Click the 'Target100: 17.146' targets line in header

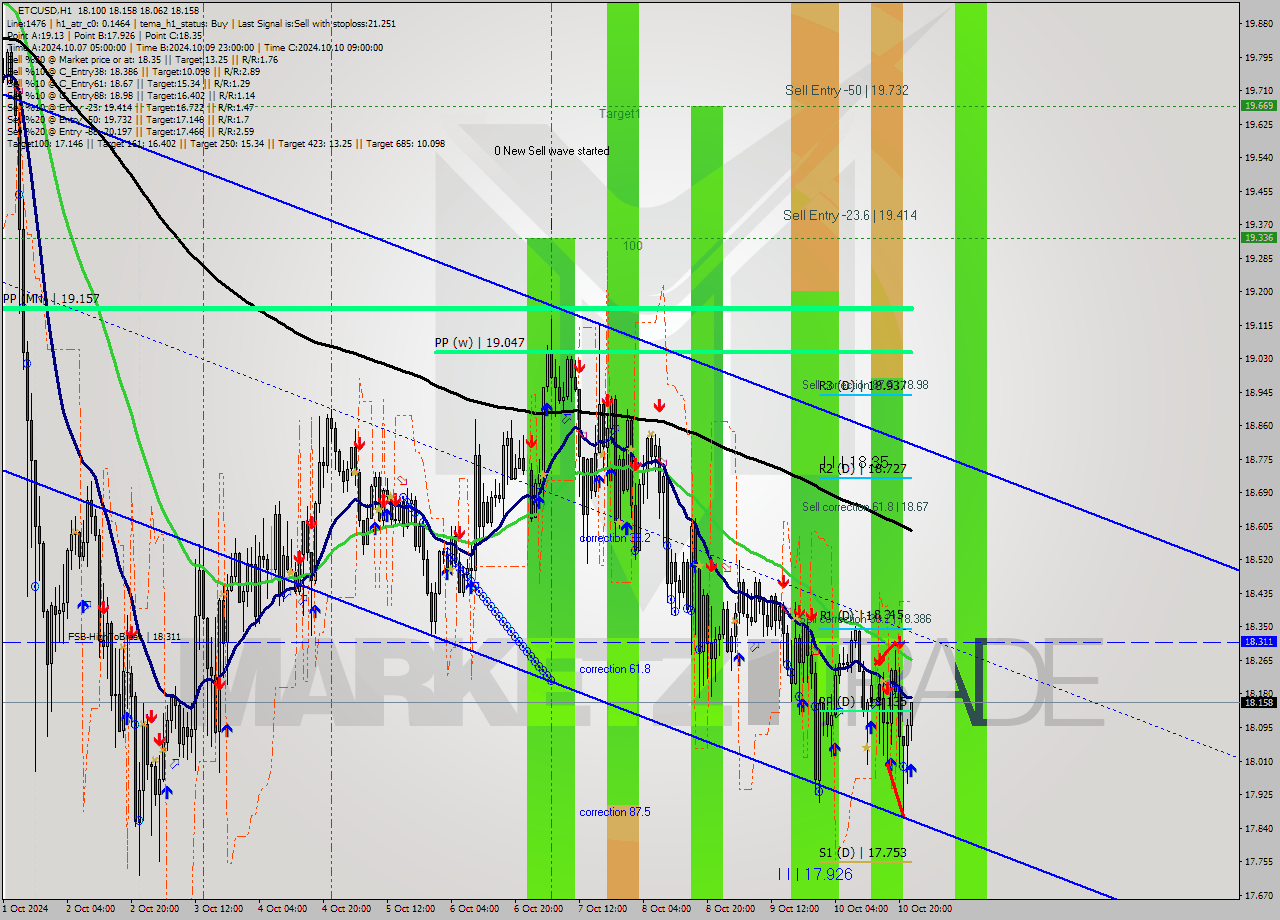pos(226,144)
